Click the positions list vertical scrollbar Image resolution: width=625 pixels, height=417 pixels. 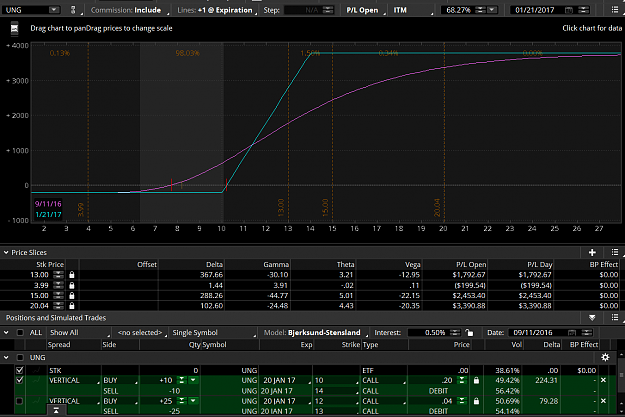[621, 384]
